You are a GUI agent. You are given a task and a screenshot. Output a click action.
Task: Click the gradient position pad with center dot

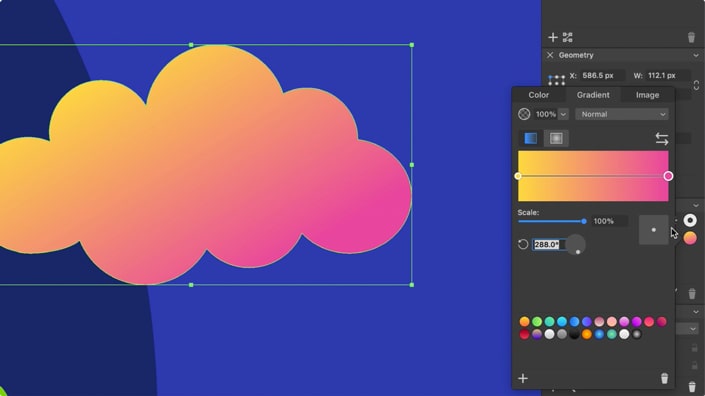pyautogui.click(x=653, y=230)
